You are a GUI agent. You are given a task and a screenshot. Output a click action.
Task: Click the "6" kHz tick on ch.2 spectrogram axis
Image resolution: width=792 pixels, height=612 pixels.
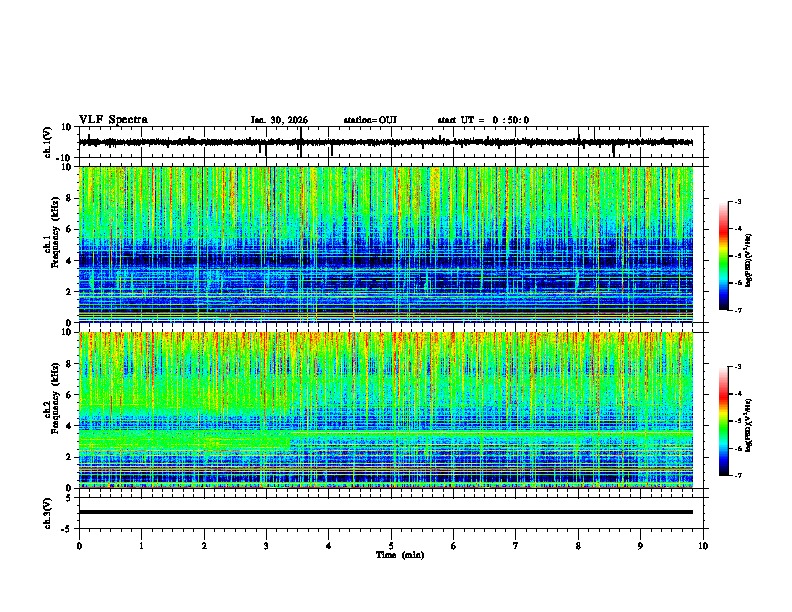coord(70,395)
